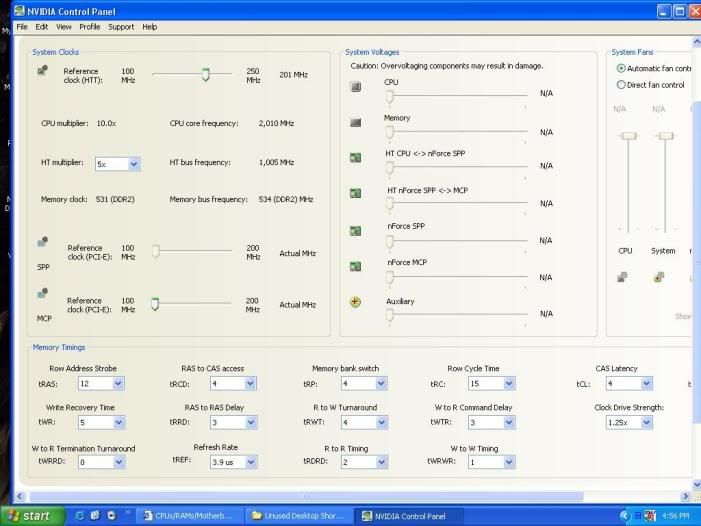
Task: Click the yellow Auxiliary voltage icon
Action: 355,302
